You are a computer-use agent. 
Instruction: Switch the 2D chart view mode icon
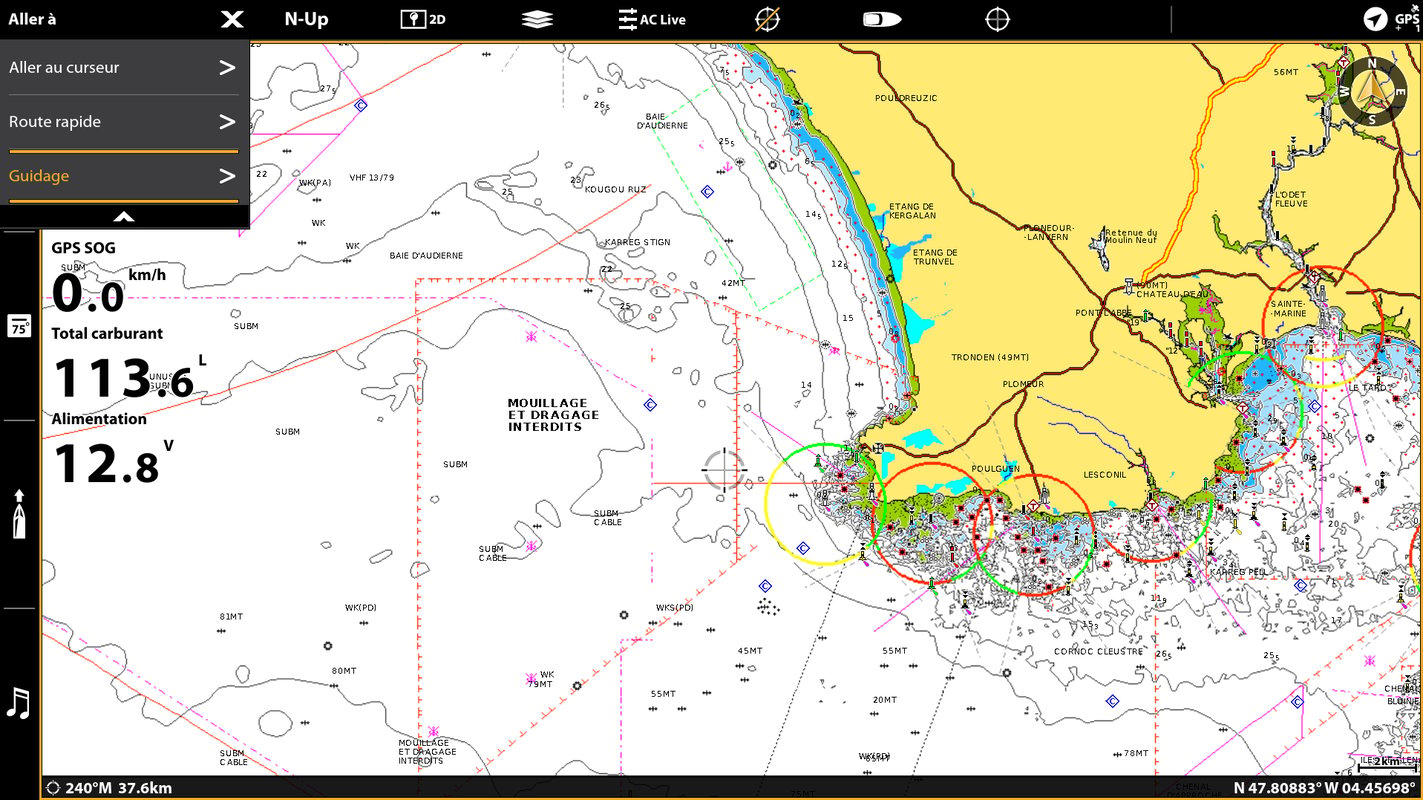pos(423,19)
